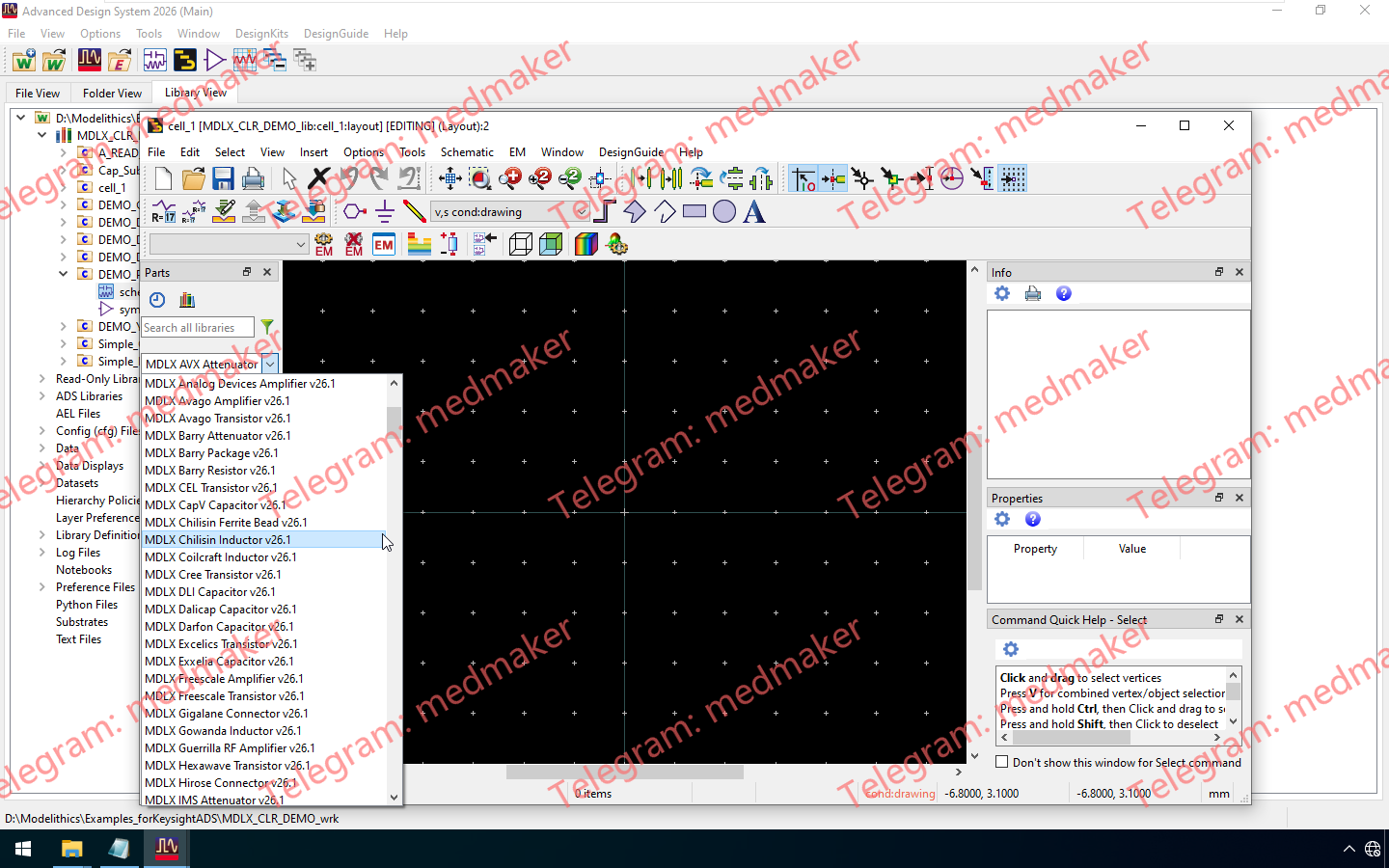This screenshot has width=1389, height=868.
Task: Toggle snap-to-arc-center circle icon
Action: (952, 178)
